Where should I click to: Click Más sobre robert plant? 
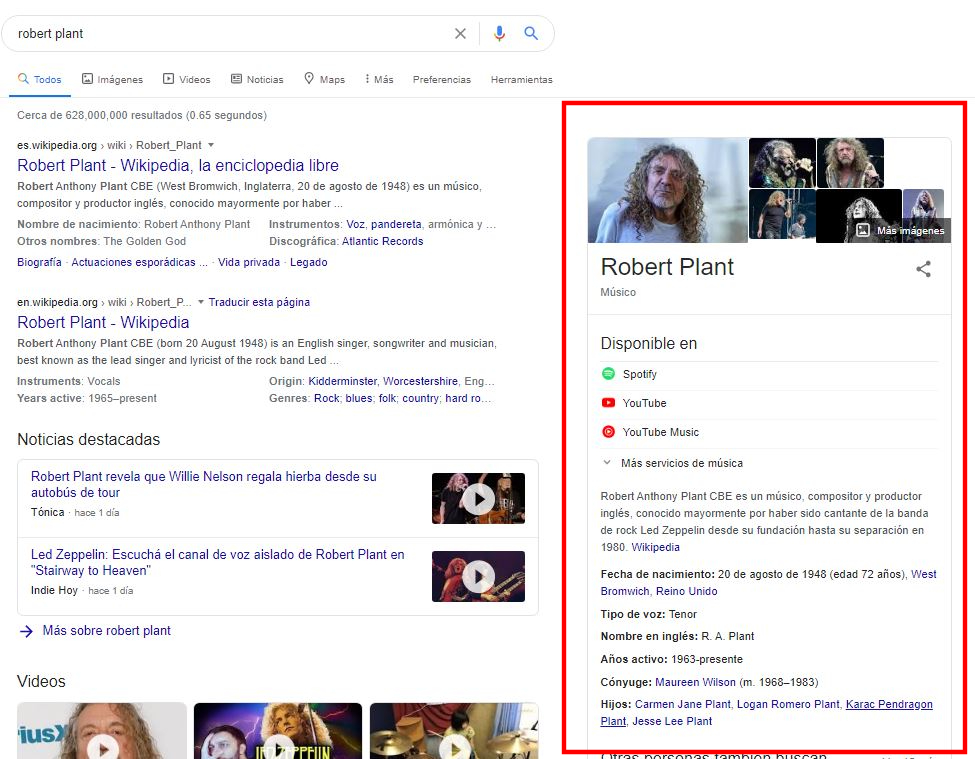click(106, 631)
